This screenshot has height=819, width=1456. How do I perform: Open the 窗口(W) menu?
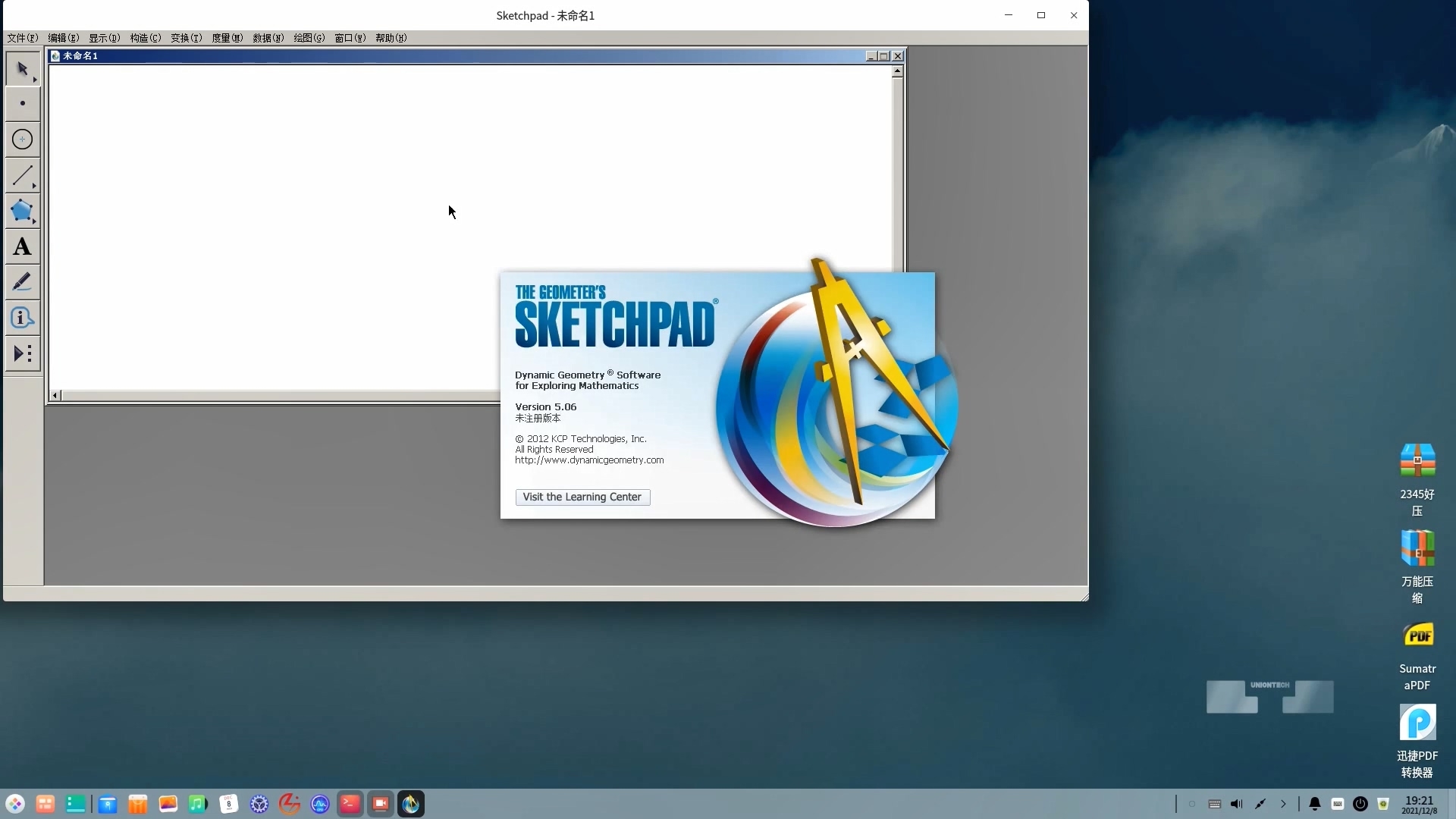350,38
